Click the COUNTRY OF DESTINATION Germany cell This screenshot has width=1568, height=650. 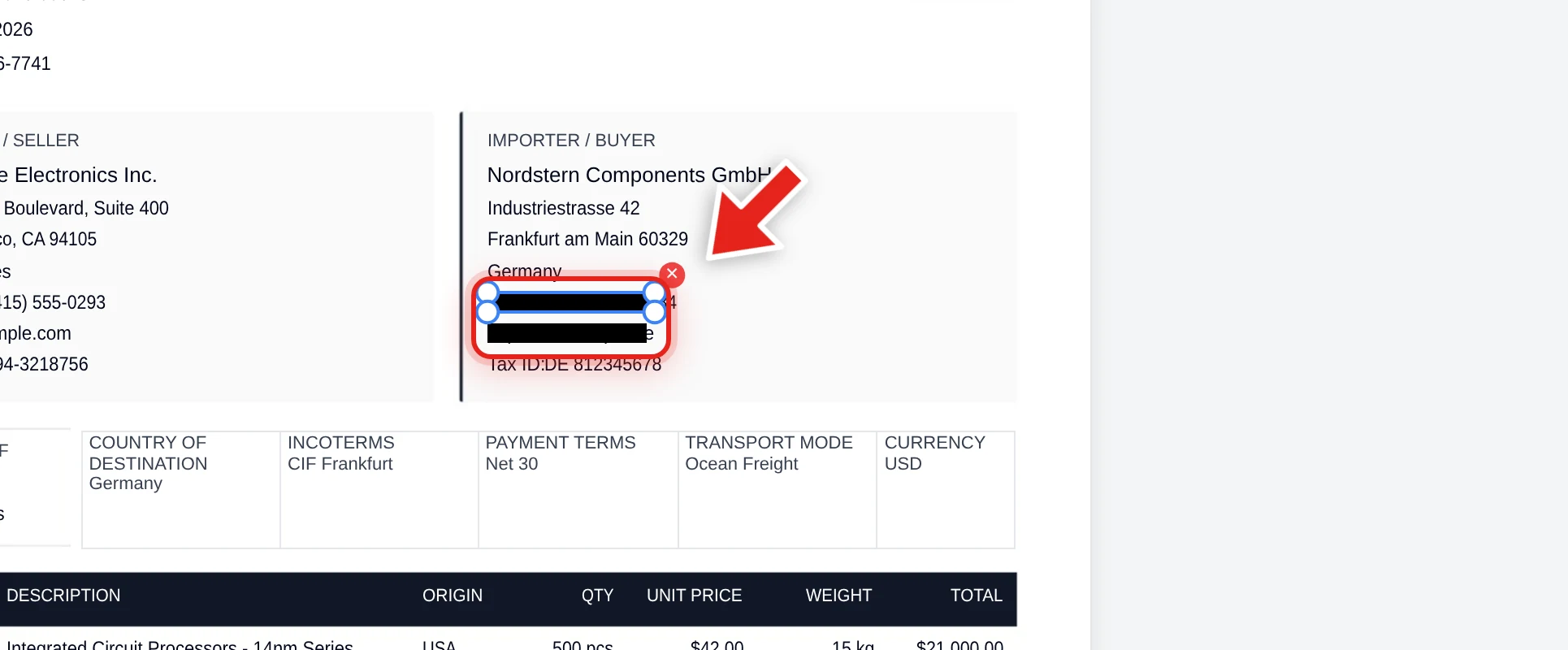(181, 490)
